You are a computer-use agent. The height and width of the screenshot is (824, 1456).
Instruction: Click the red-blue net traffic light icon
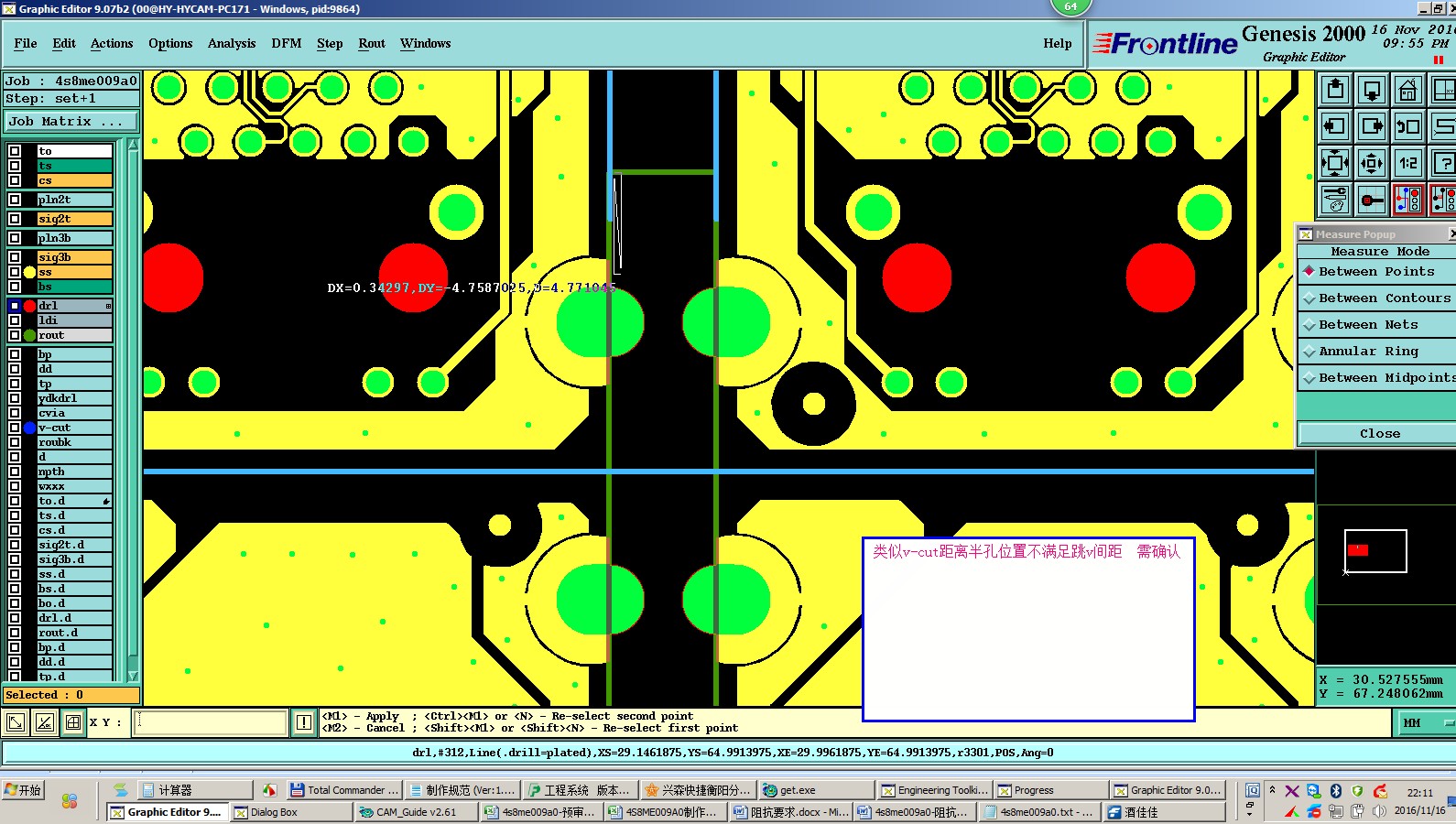pyautogui.click(x=1408, y=200)
